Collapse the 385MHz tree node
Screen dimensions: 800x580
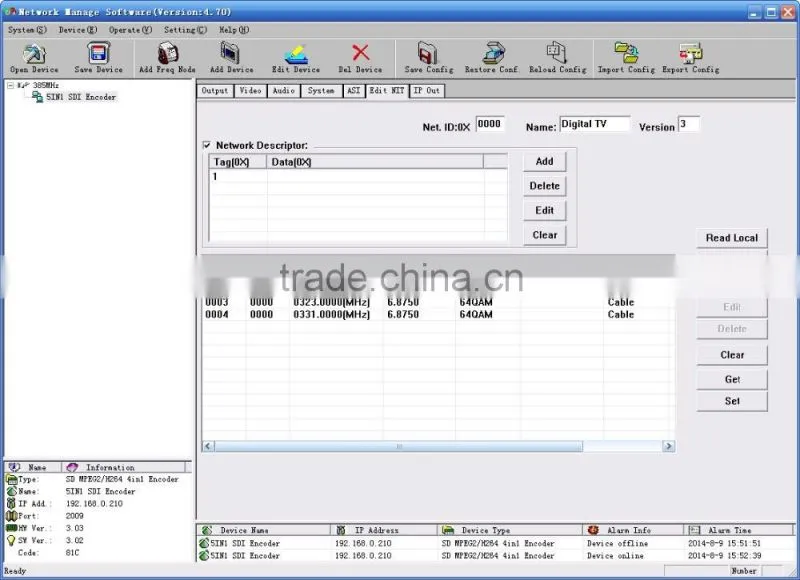[10, 85]
